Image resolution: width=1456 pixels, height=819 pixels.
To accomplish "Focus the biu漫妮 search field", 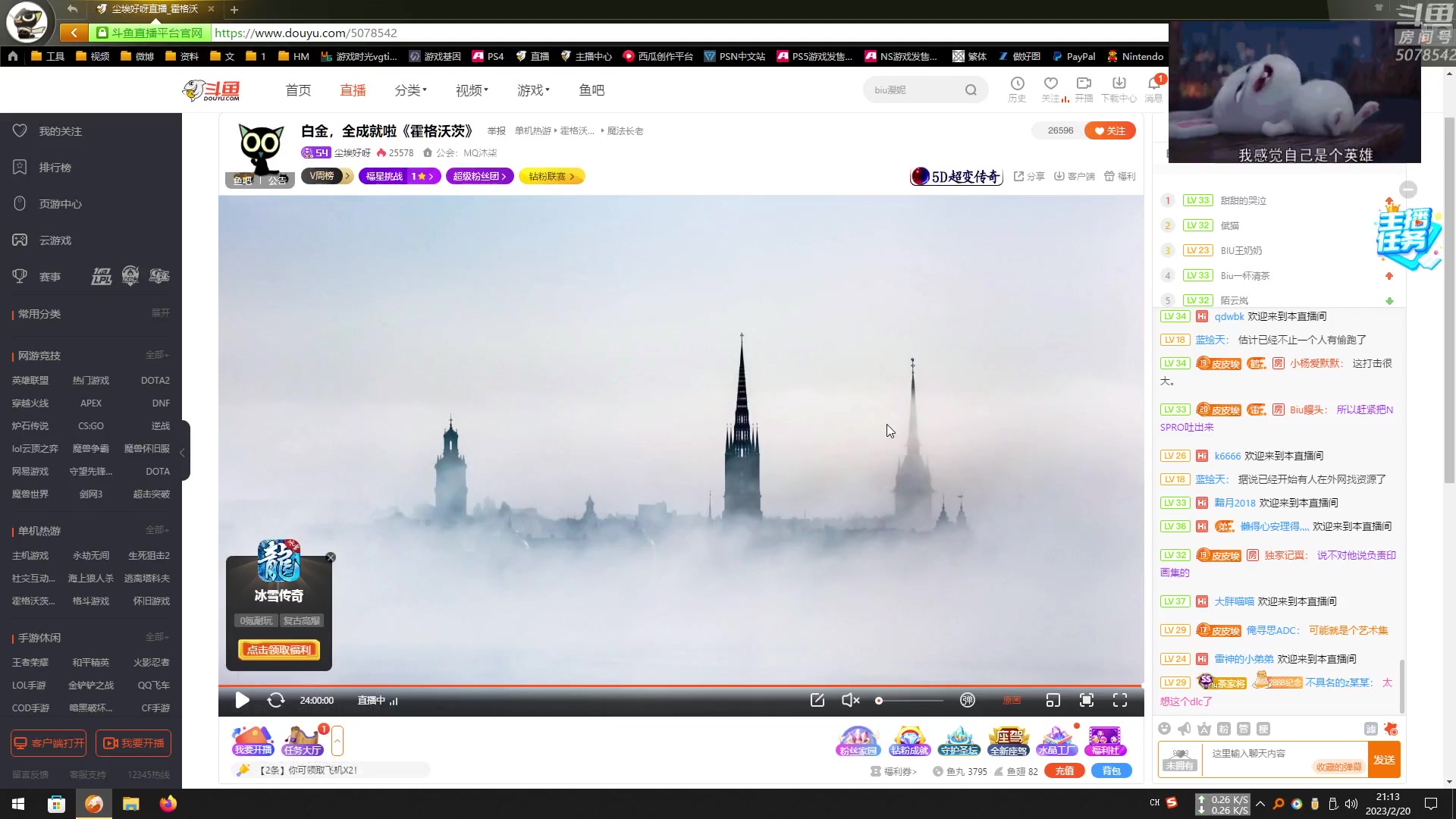I will (x=914, y=90).
